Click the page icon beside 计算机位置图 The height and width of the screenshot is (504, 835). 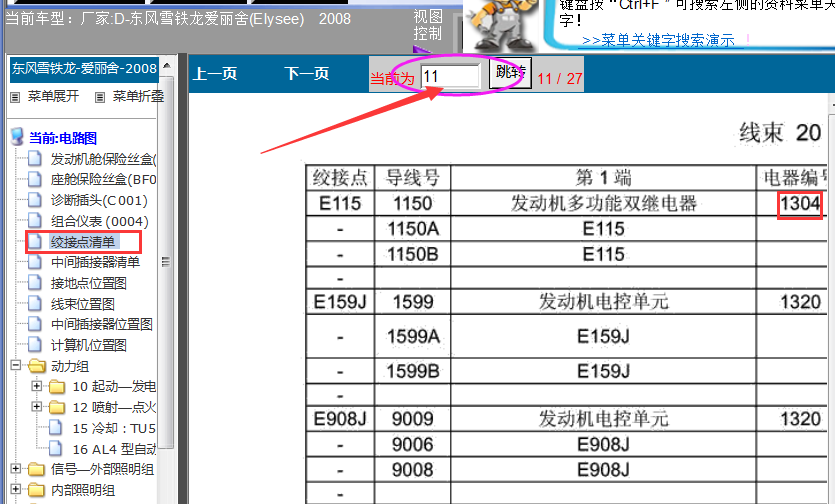click(x=35, y=345)
